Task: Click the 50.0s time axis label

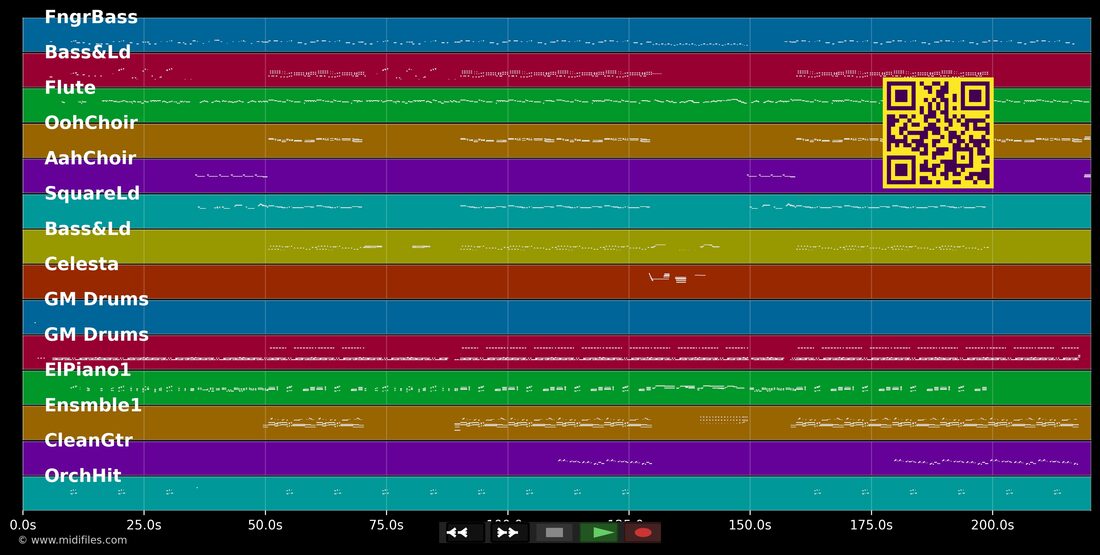Action: pyautogui.click(x=265, y=524)
